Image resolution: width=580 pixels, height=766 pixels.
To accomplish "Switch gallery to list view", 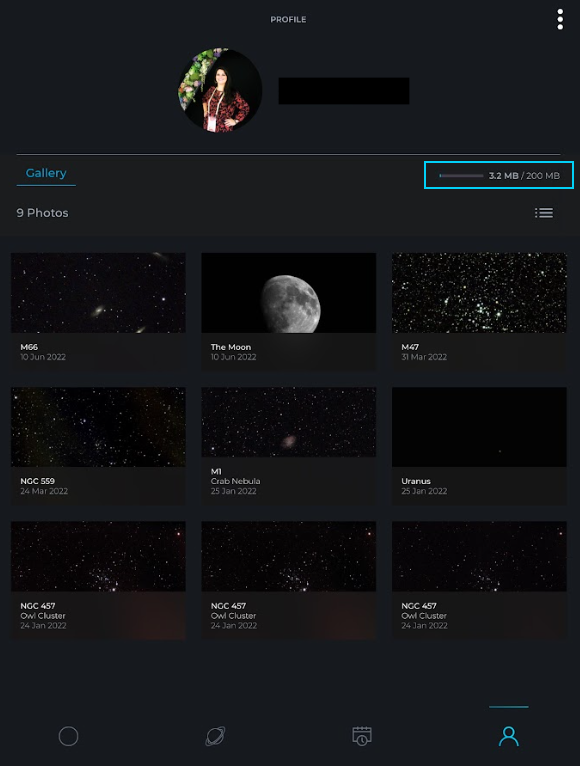I will [544, 213].
